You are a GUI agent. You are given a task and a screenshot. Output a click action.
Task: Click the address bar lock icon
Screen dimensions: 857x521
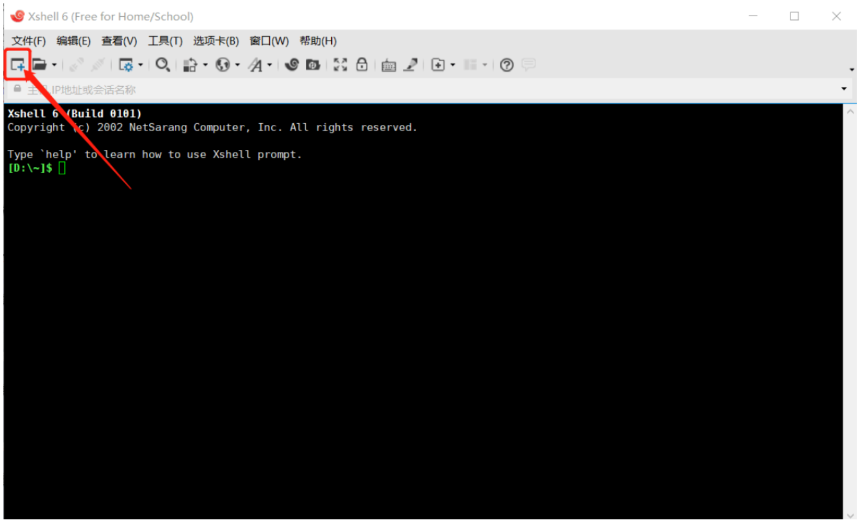[17, 89]
